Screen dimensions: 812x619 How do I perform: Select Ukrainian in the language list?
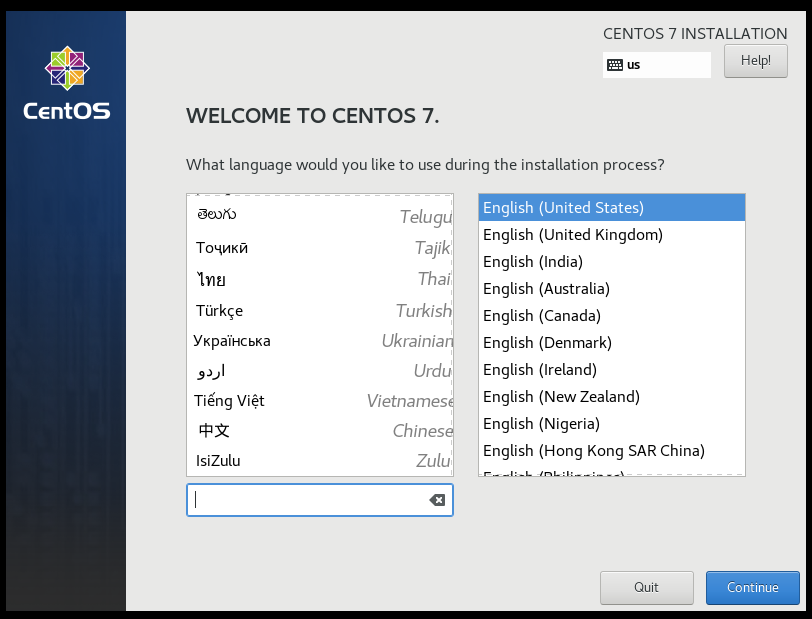click(320, 341)
